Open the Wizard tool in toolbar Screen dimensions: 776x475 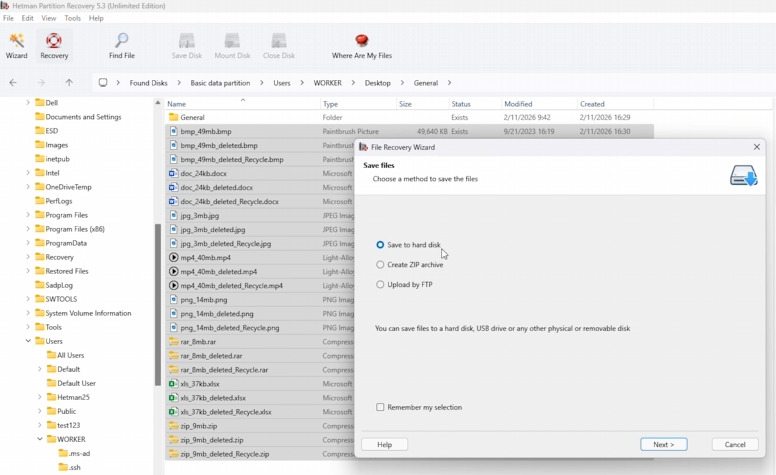[16, 46]
